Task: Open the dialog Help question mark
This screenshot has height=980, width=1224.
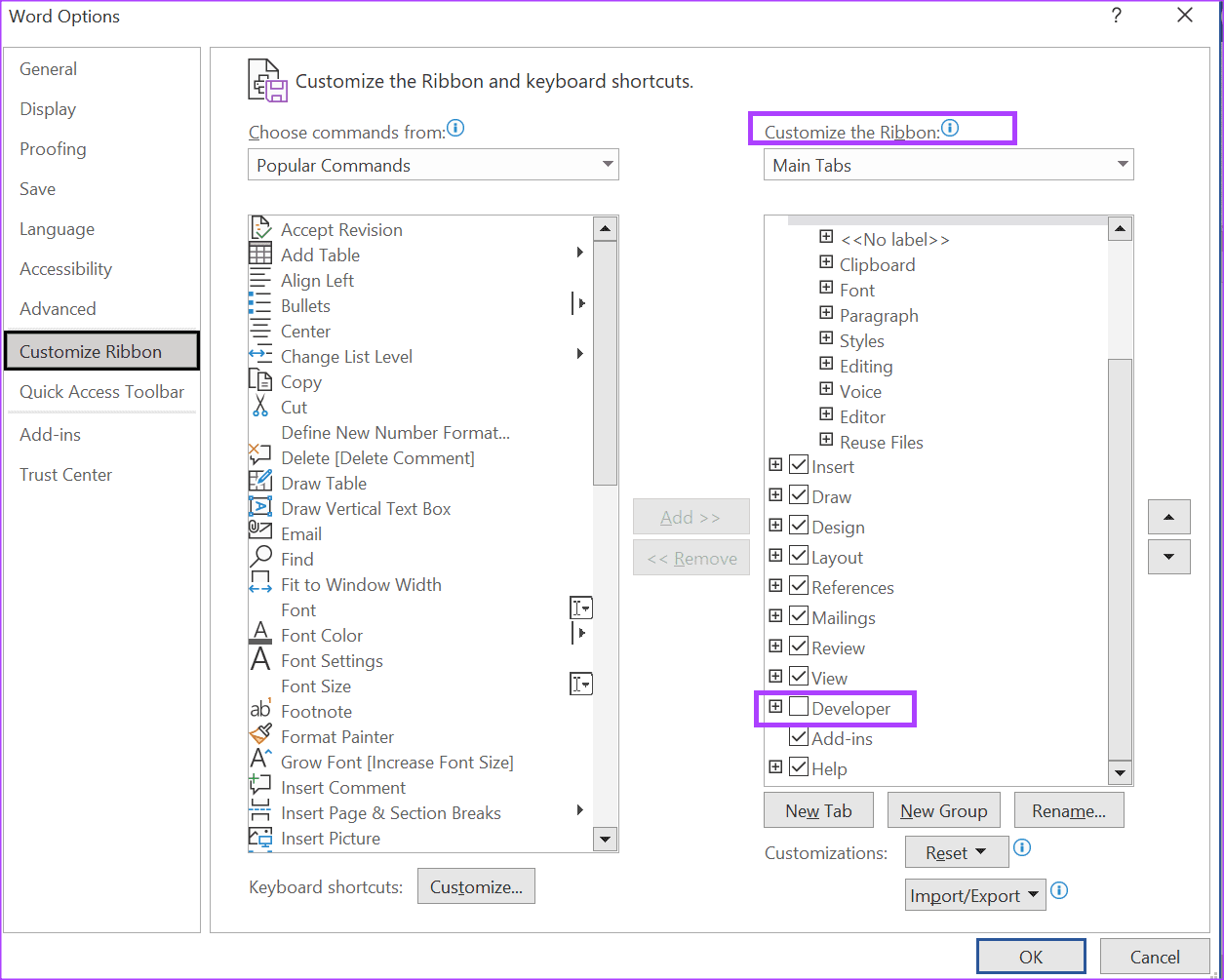Action: [x=1117, y=16]
